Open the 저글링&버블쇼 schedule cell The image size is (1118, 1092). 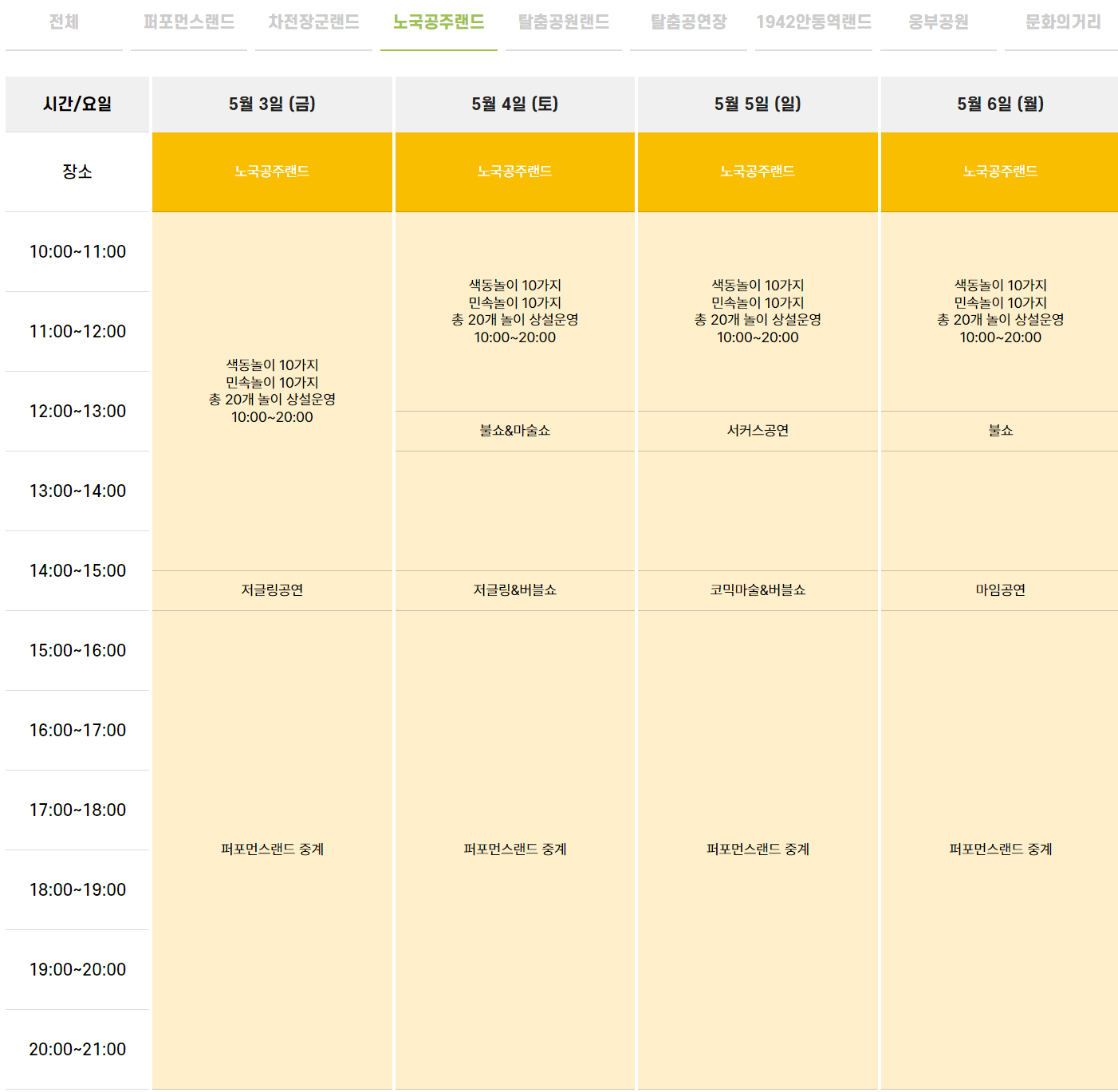click(514, 590)
